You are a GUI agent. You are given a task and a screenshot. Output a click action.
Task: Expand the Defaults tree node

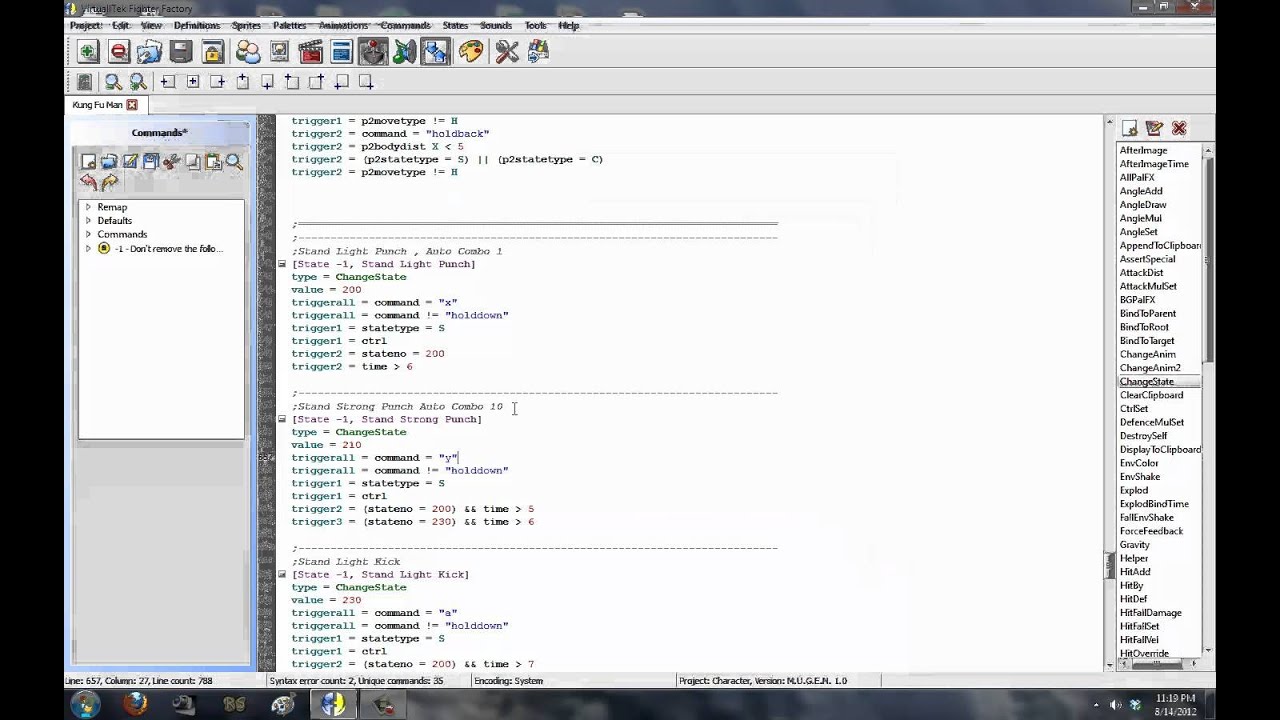(x=88, y=221)
